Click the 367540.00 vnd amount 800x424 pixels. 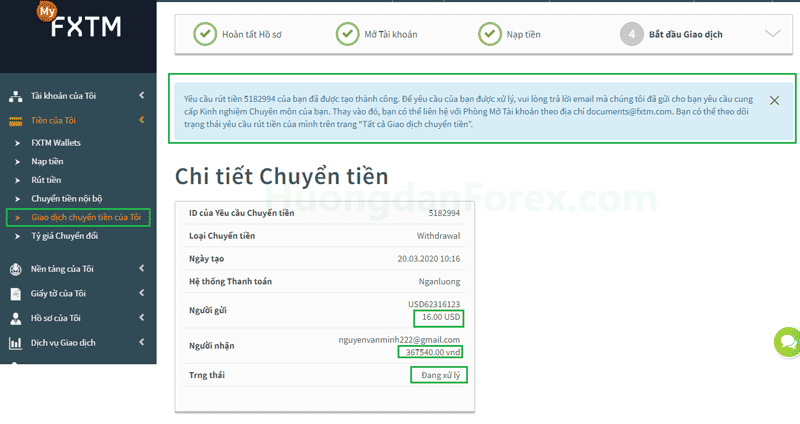point(433,352)
